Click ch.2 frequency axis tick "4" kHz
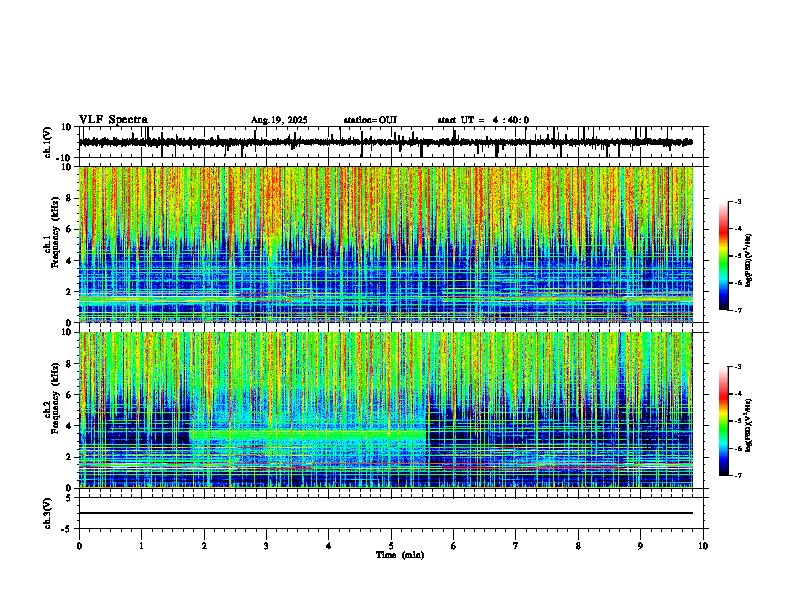Image resolution: width=792 pixels, height=612 pixels. 69,426
